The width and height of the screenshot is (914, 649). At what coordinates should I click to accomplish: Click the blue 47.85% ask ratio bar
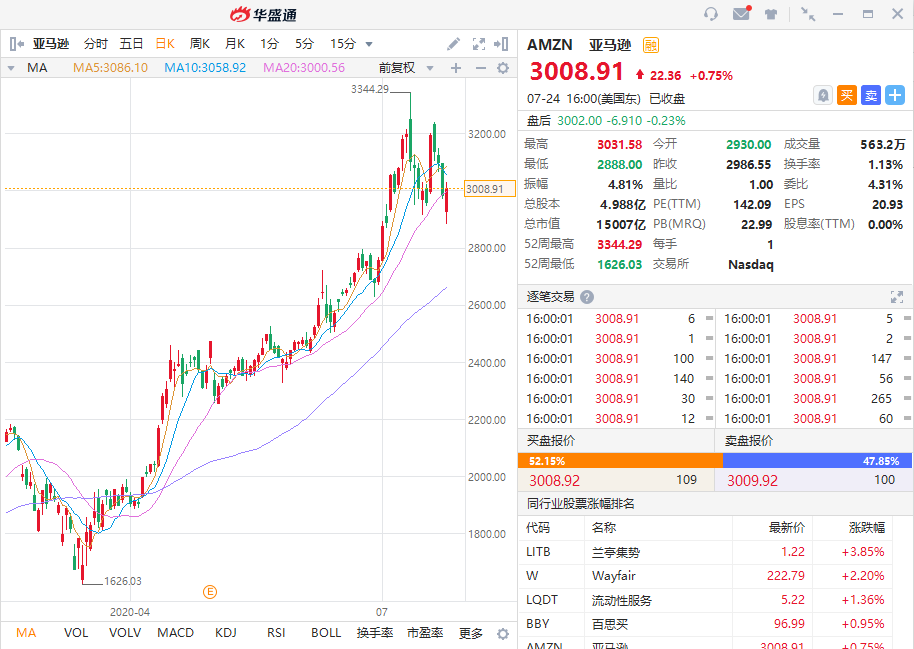[817, 461]
